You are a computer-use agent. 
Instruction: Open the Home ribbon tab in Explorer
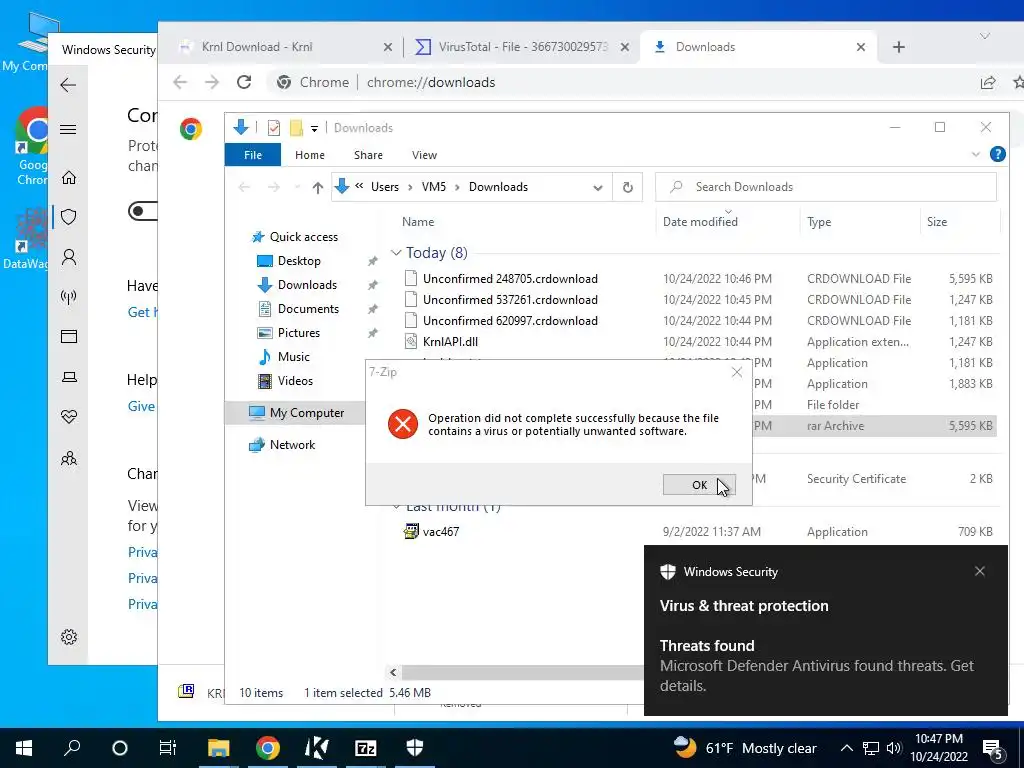point(310,155)
